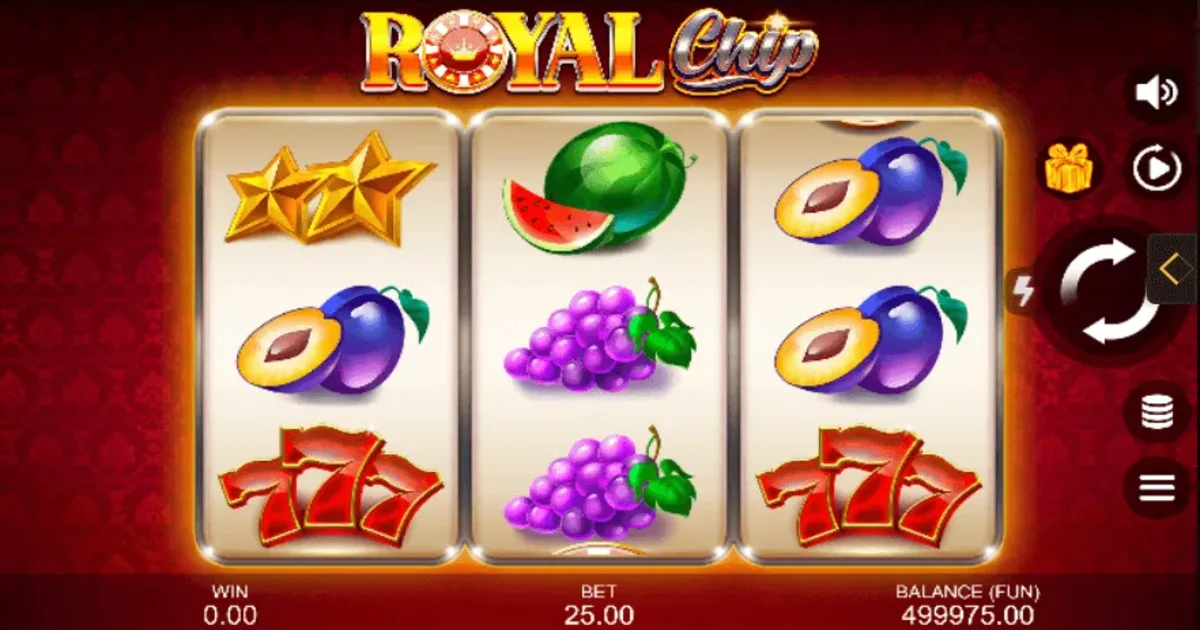Open bet settings with the coin stack icon
The height and width of the screenshot is (630, 1200).
(x=1157, y=411)
